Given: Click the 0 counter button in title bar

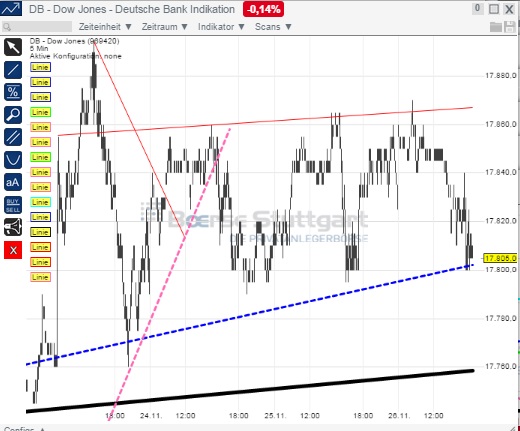Looking at the screenshot, I should [x=477, y=8].
